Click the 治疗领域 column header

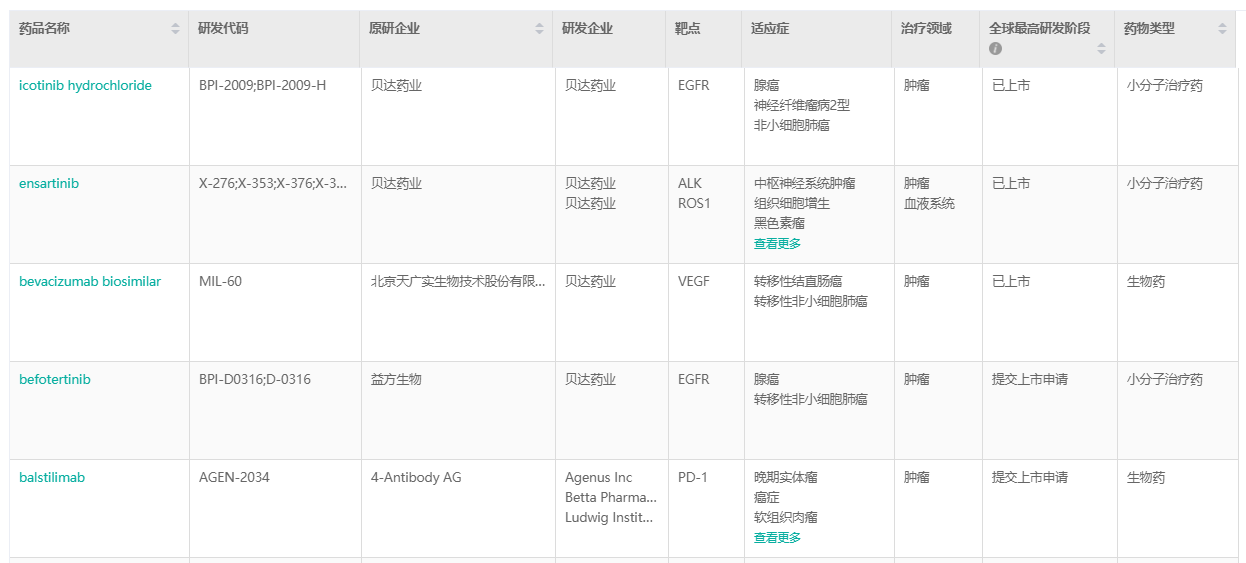point(926,29)
